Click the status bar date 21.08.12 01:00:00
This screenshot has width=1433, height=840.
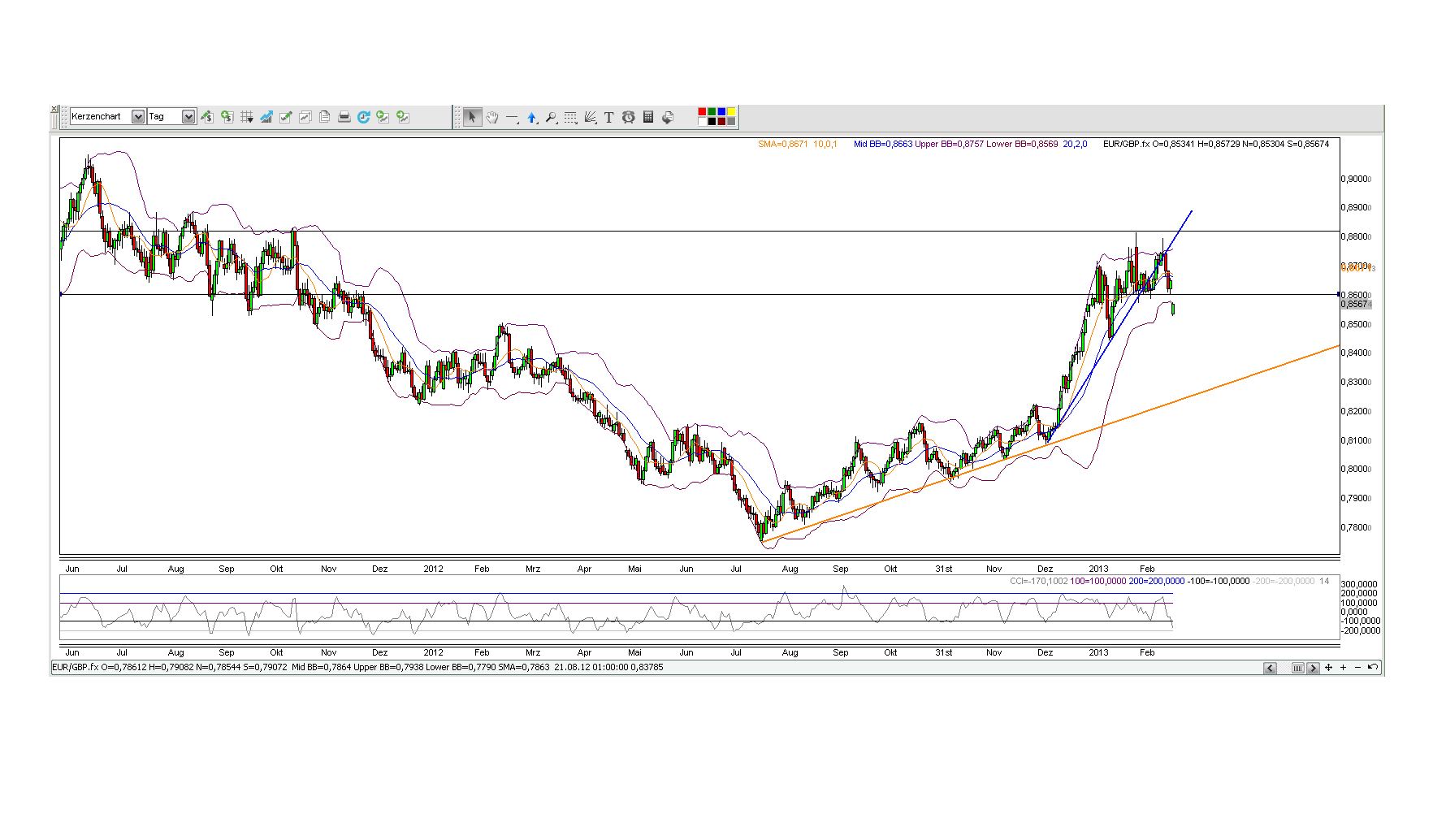(x=591, y=668)
